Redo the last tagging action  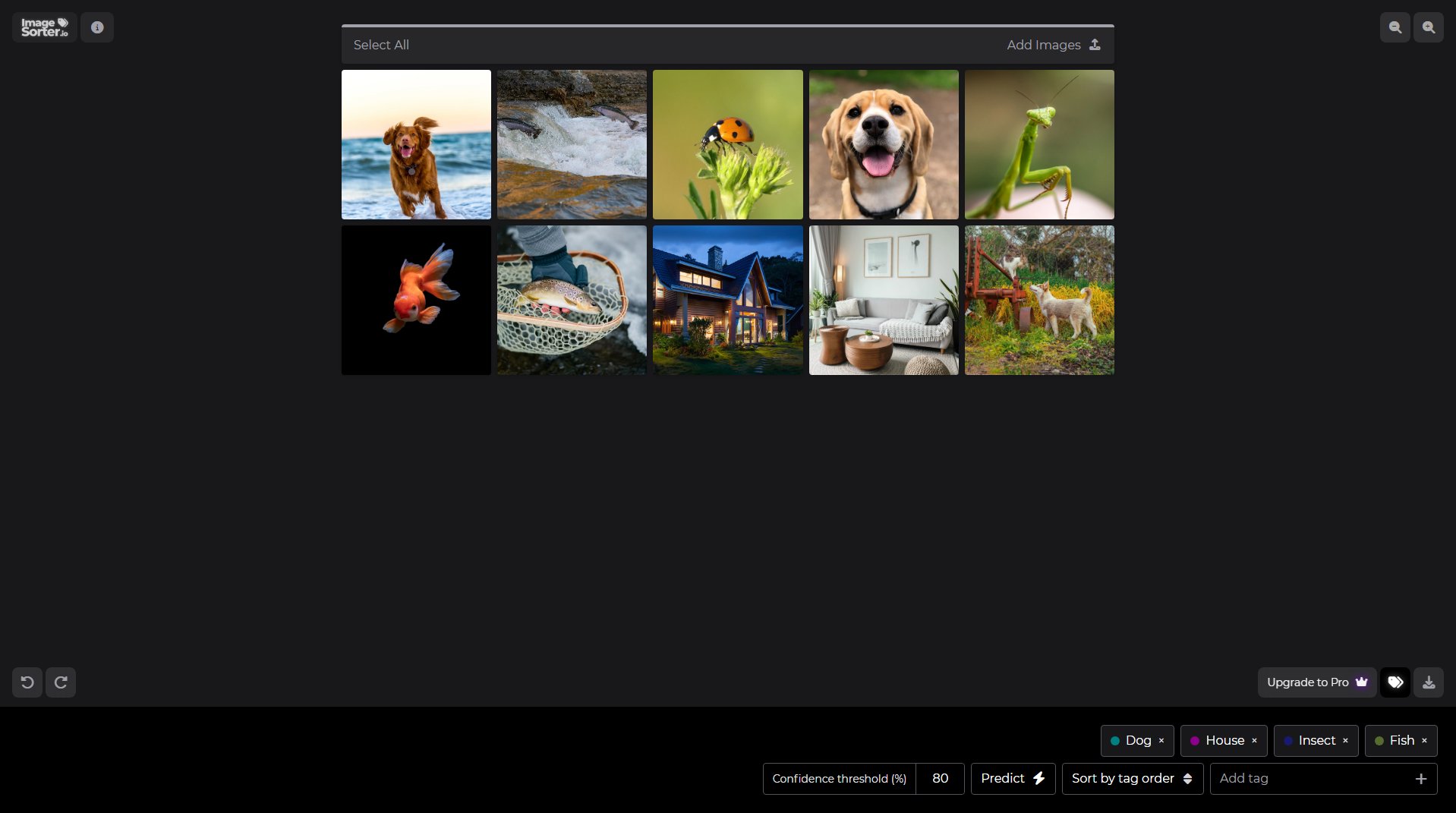61,682
